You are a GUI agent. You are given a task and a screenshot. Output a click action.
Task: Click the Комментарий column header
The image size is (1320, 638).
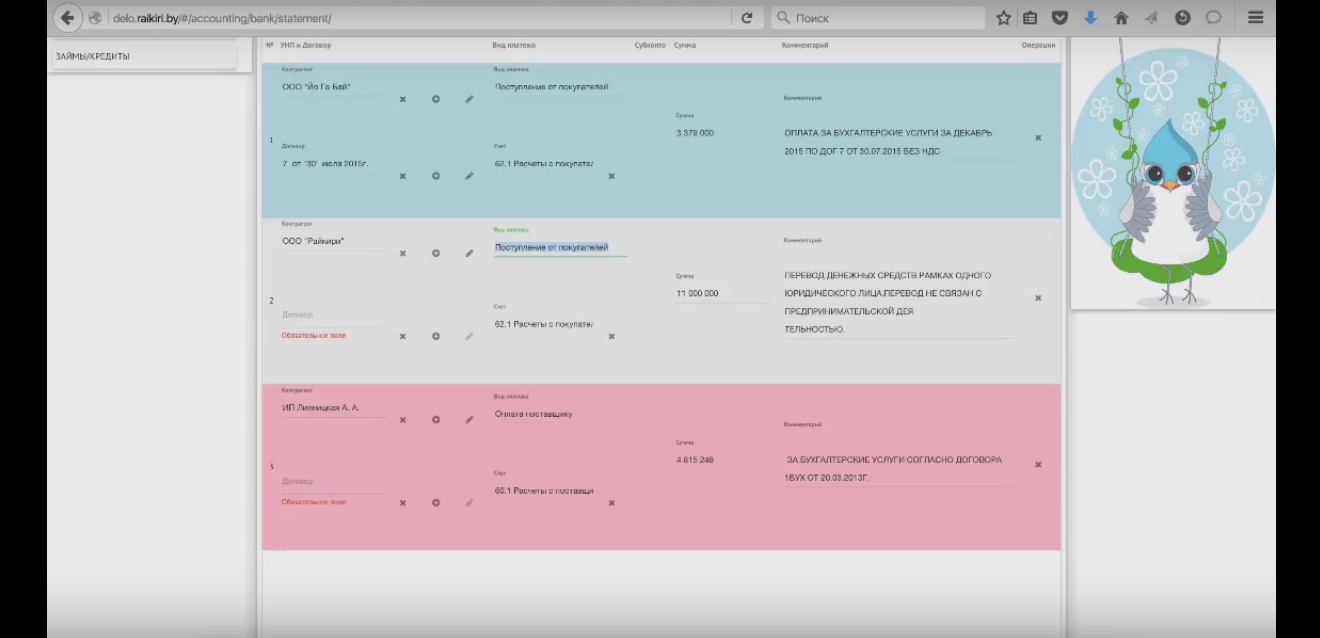[x=805, y=45]
